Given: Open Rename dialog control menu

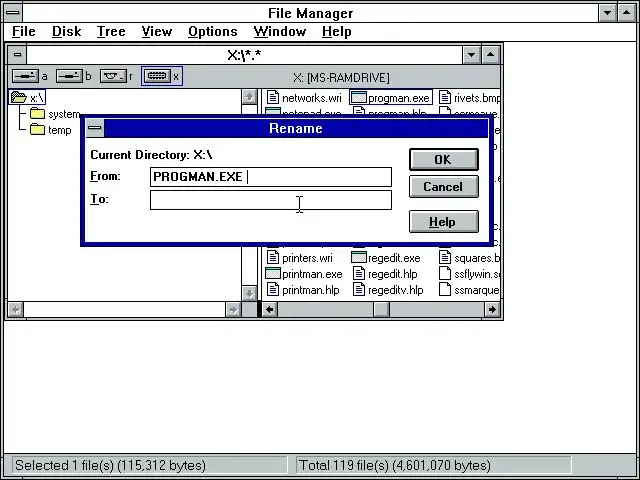Looking at the screenshot, I should click(x=95, y=128).
